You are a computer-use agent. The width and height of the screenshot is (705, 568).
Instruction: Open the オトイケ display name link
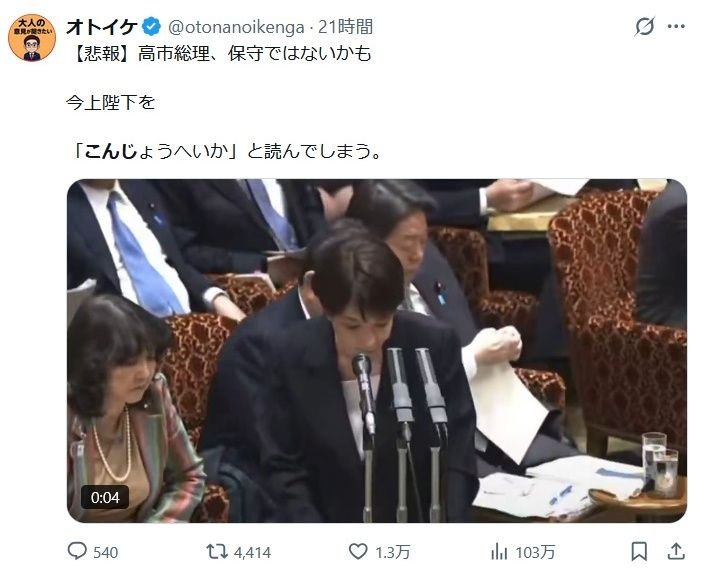[x=102, y=27]
